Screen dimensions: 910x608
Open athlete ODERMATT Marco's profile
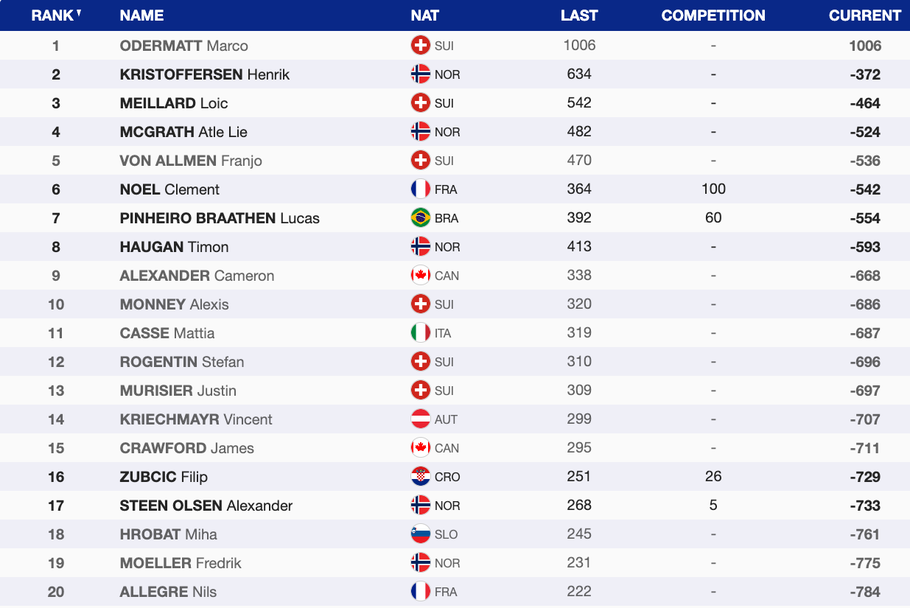coord(184,46)
